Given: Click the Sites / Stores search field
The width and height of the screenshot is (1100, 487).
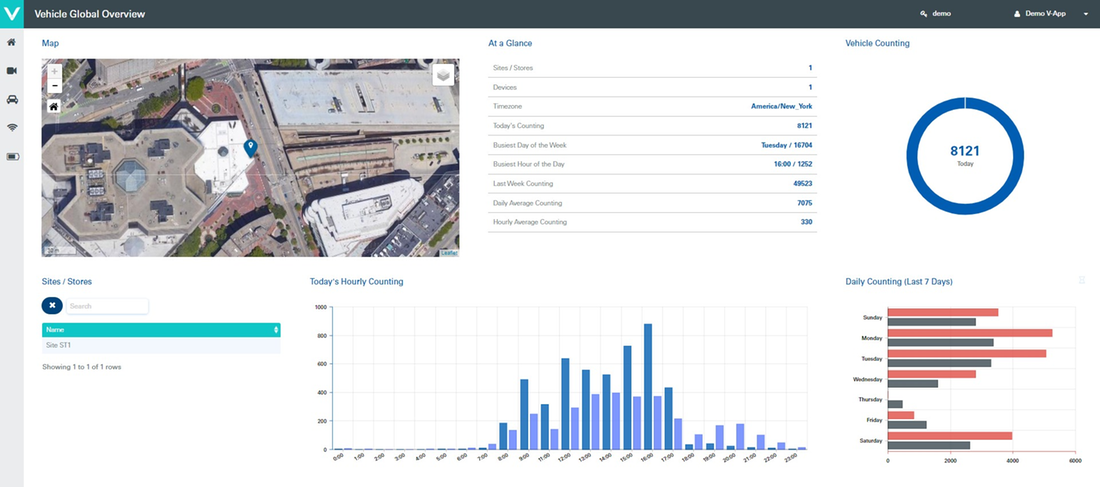Looking at the screenshot, I should click(106, 306).
